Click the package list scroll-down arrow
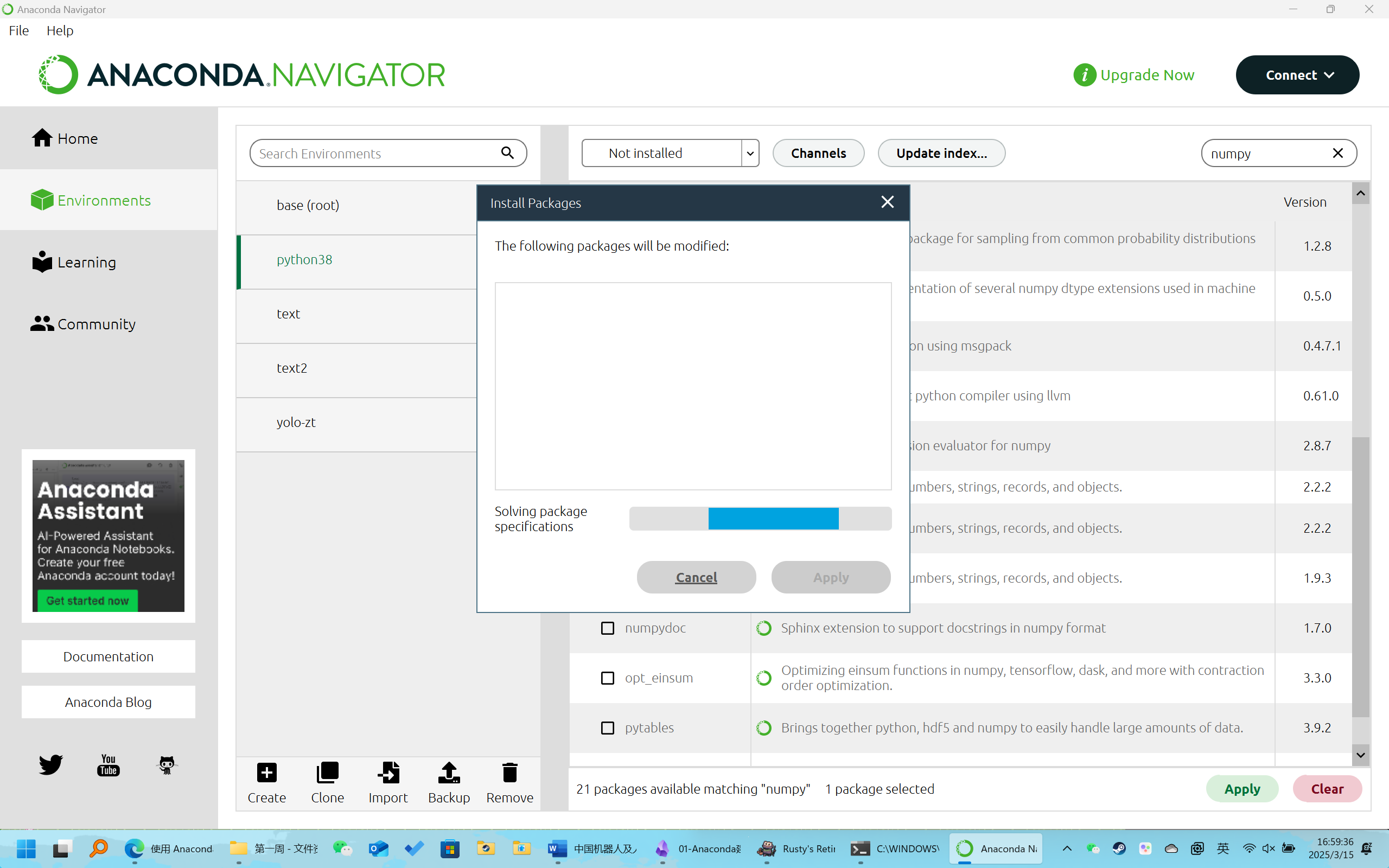 [x=1361, y=755]
